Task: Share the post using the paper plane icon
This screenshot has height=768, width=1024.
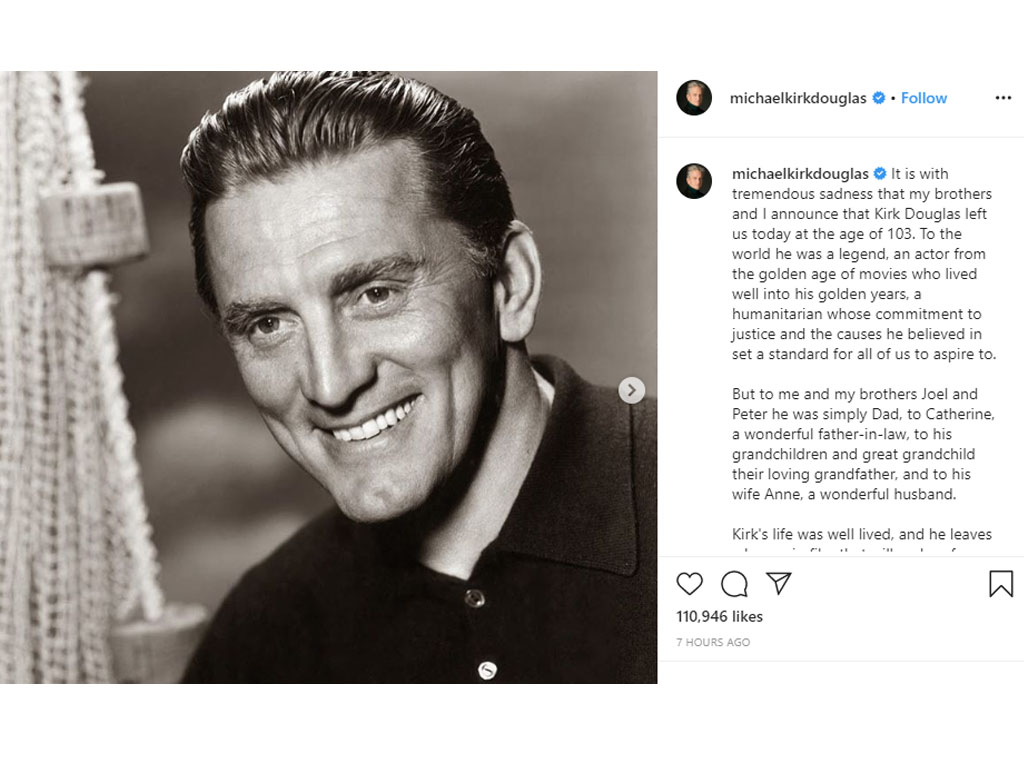Action: coord(779,583)
